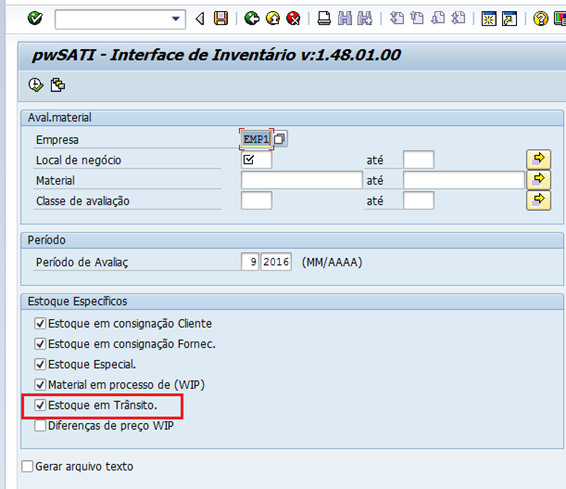This screenshot has width=566, height=489.
Task: Open multiple selection for Material
Action: 538,180
